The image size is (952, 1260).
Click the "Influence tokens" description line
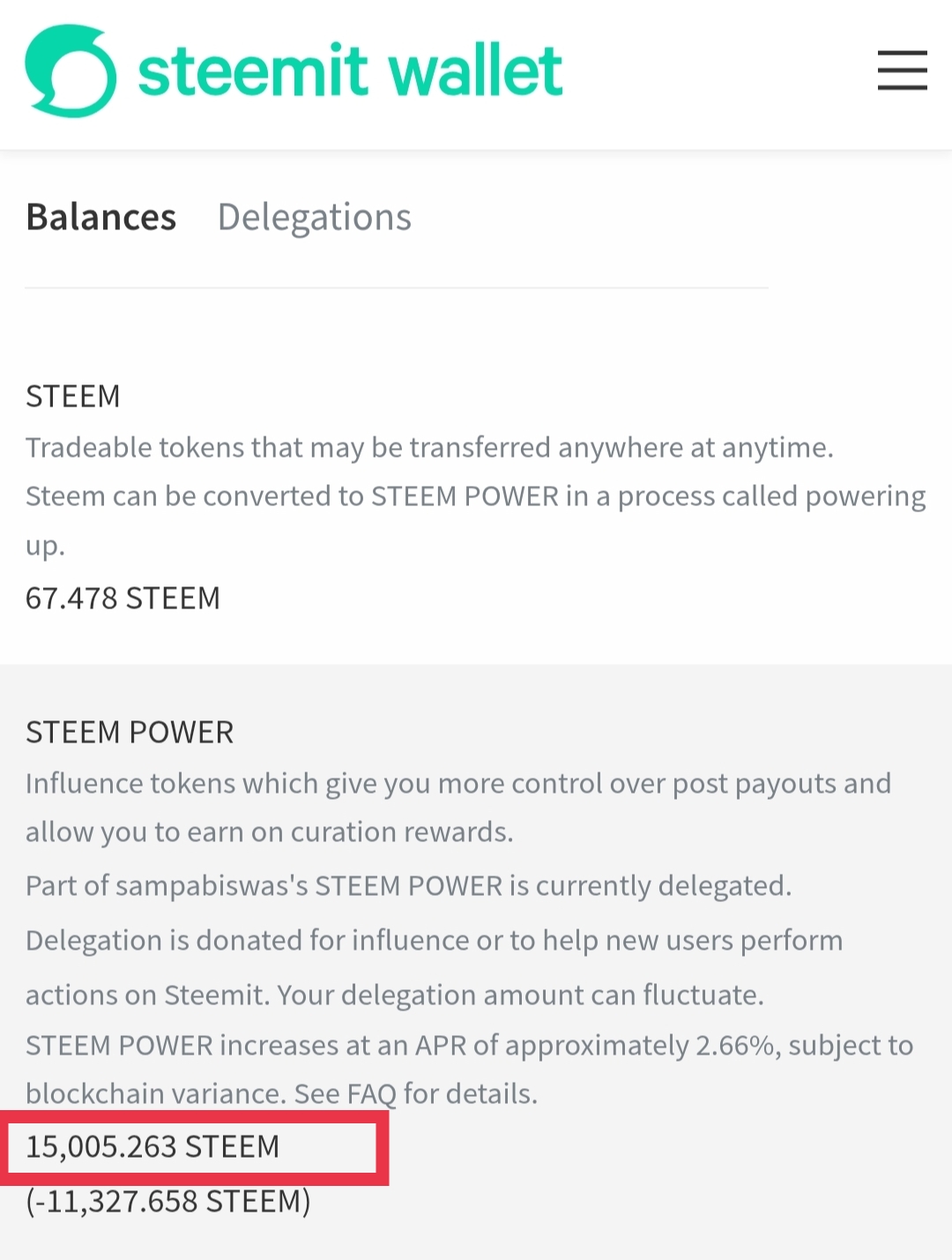pyautogui.click(x=458, y=784)
